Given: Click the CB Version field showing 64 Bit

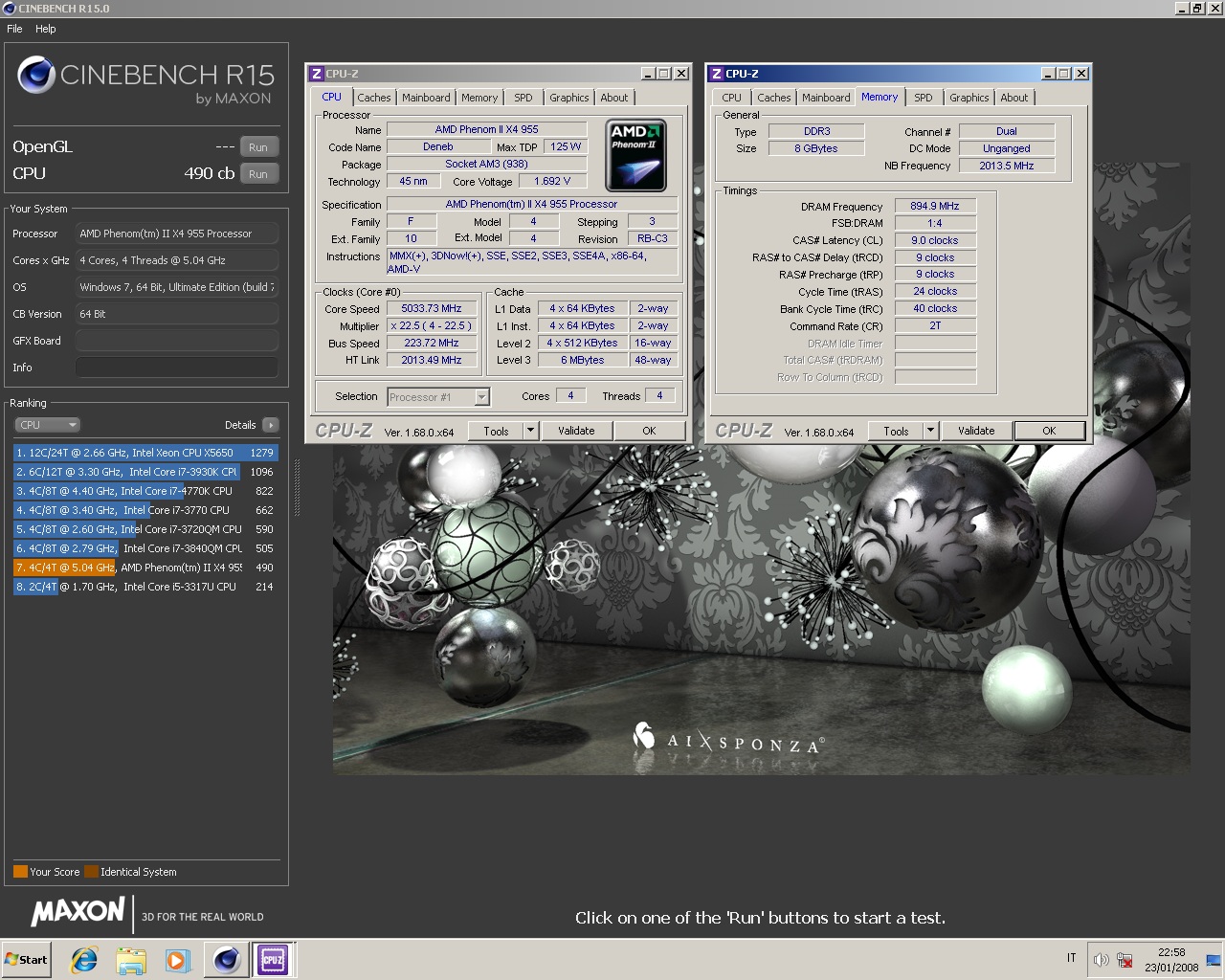Looking at the screenshot, I should [177, 314].
